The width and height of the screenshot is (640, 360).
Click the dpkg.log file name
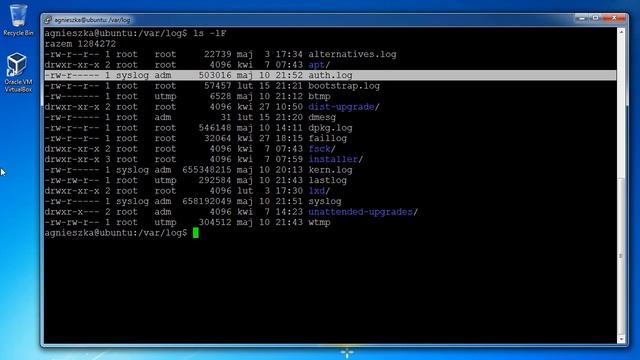[x=330, y=128]
